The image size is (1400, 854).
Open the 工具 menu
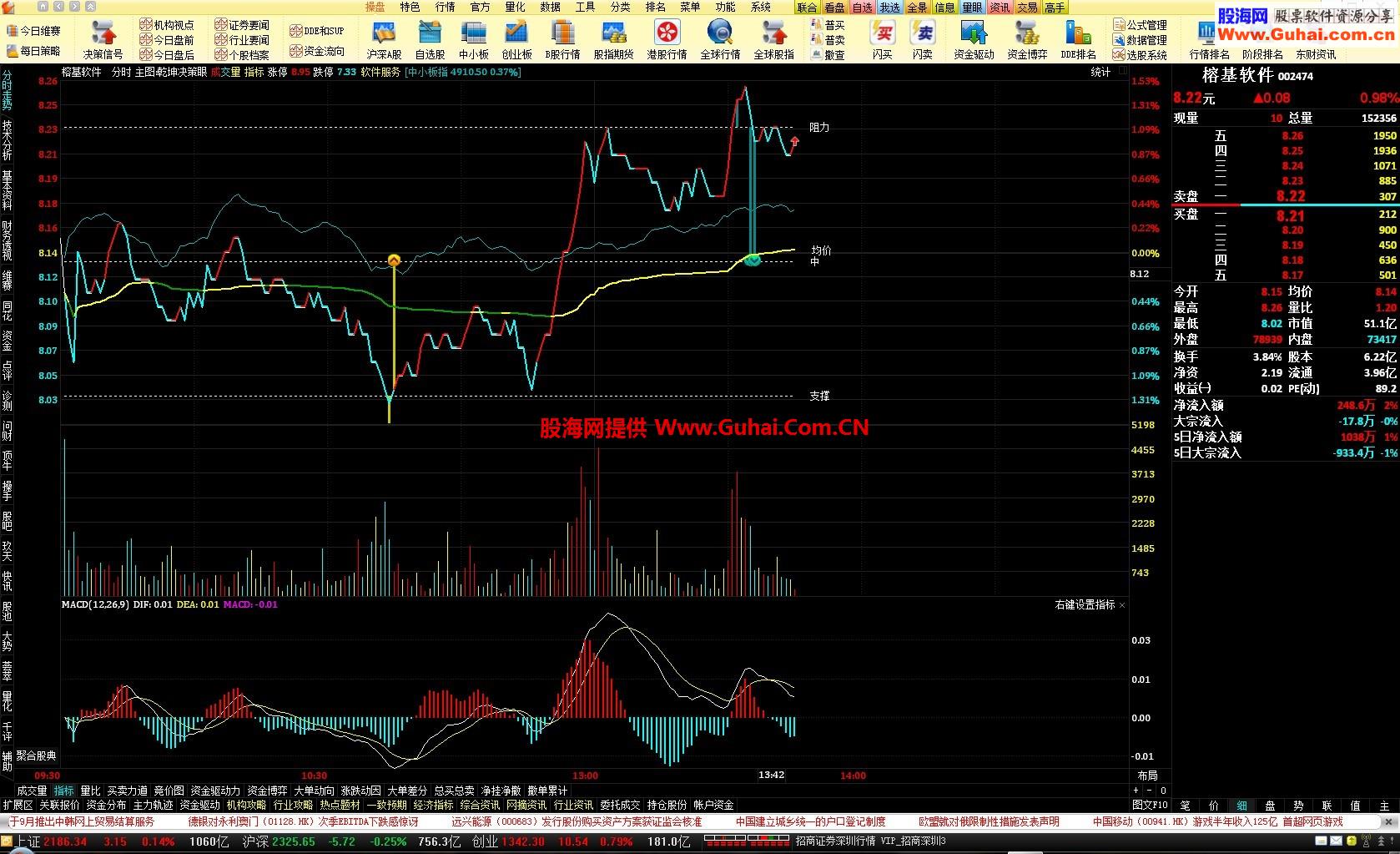coord(585,7)
